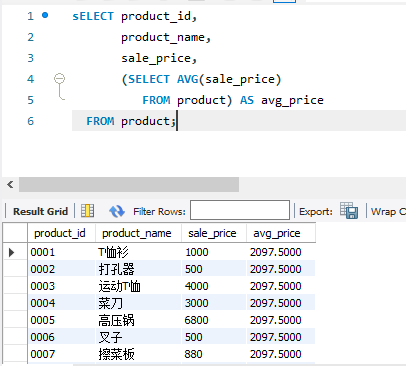Select the product_id cell 0003

point(61,286)
